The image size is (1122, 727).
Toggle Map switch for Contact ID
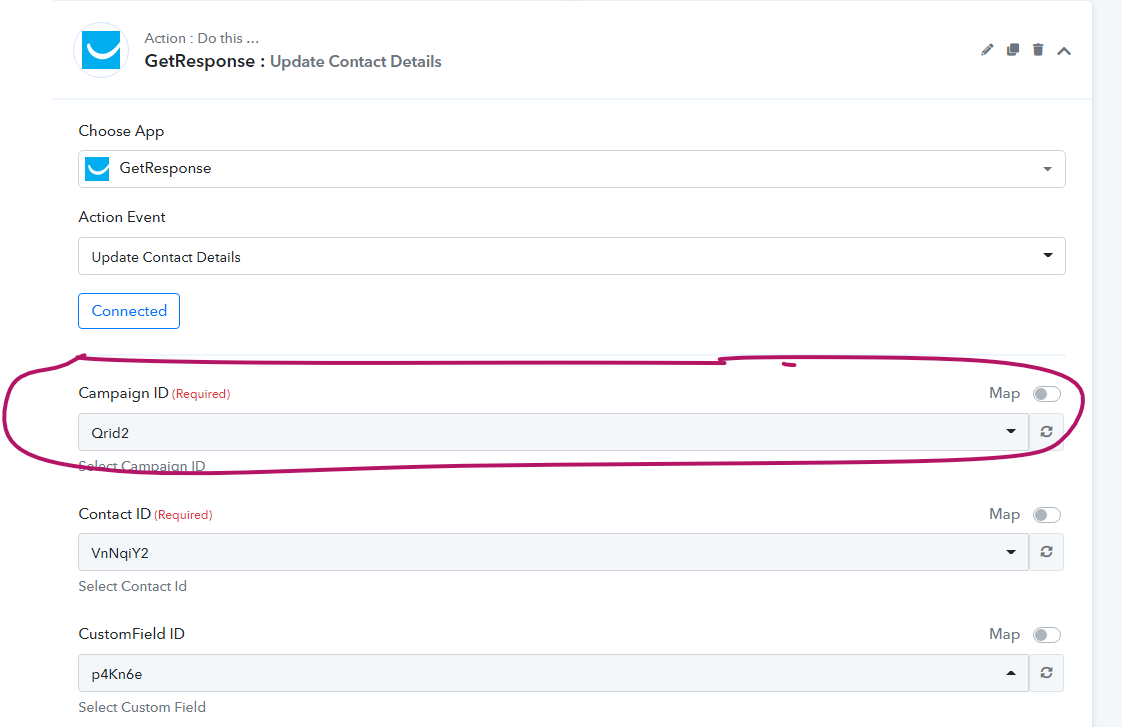(1047, 515)
